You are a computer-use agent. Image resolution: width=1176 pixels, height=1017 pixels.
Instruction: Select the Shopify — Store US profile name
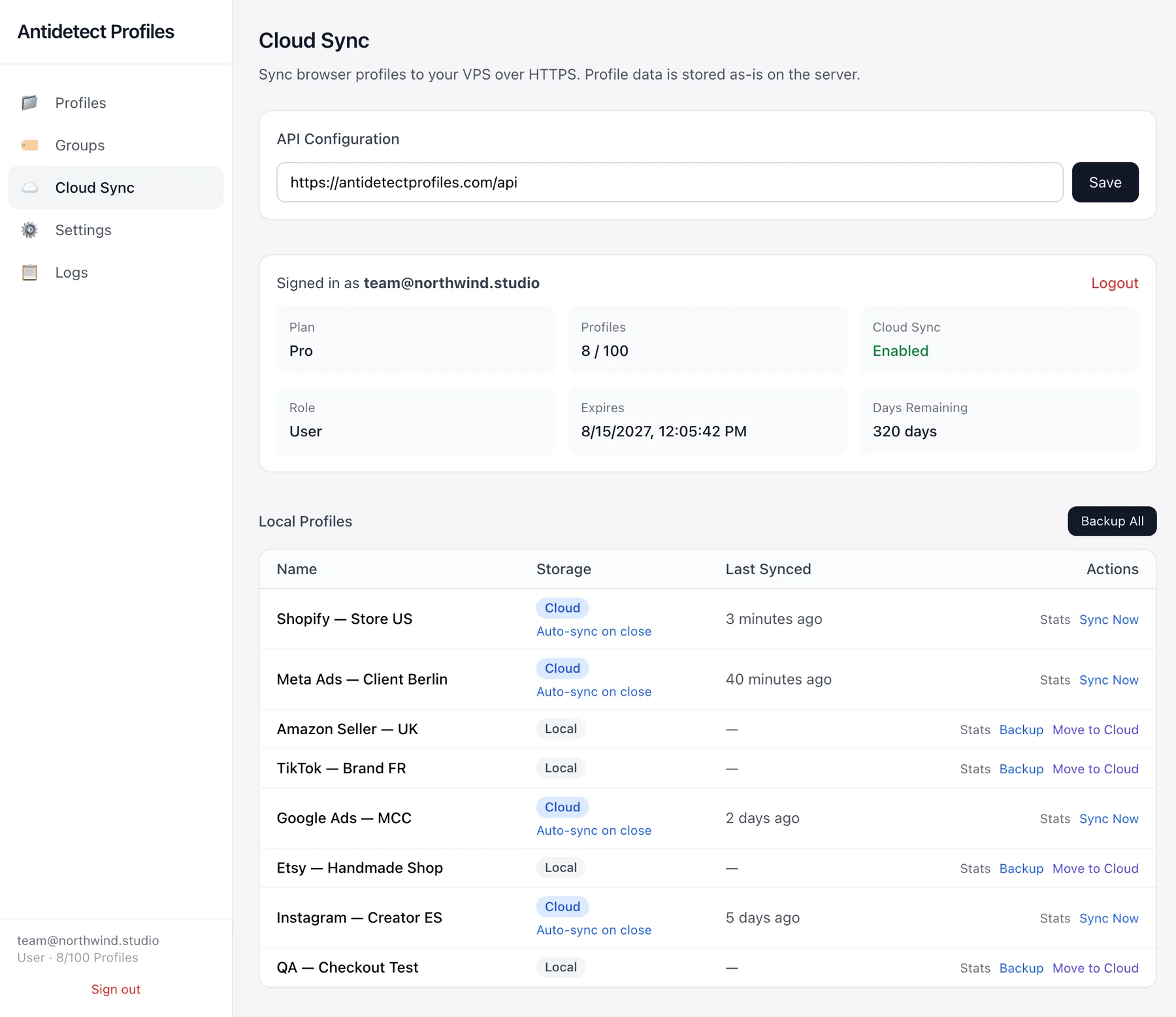344,619
